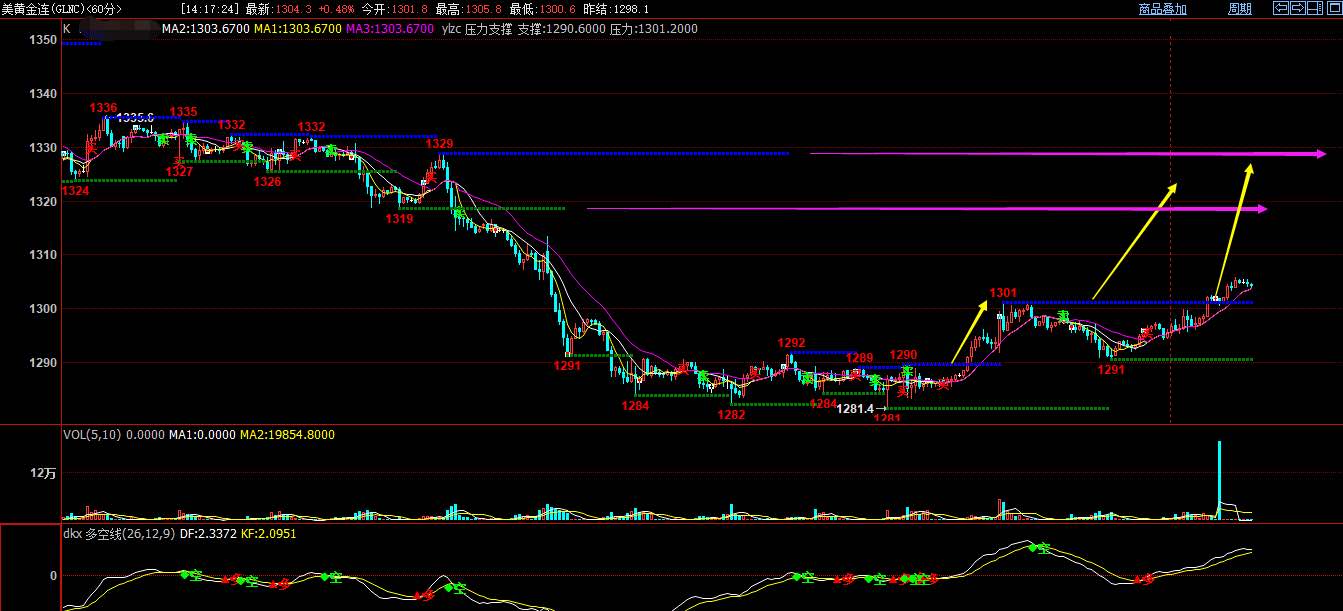Screen dimensions: 1343x611
Task: Select the upper magenta horizontal resistance line
Action: click(1068, 154)
